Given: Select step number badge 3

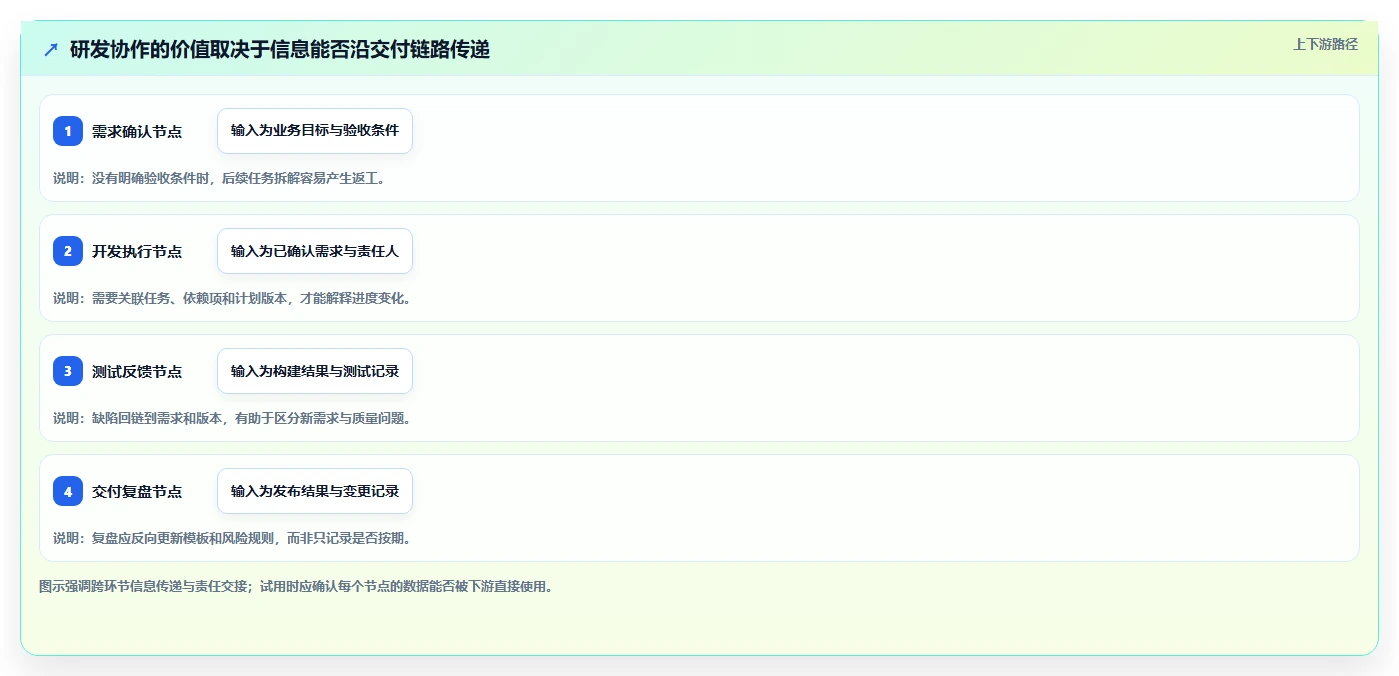Looking at the screenshot, I should tap(68, 371).
